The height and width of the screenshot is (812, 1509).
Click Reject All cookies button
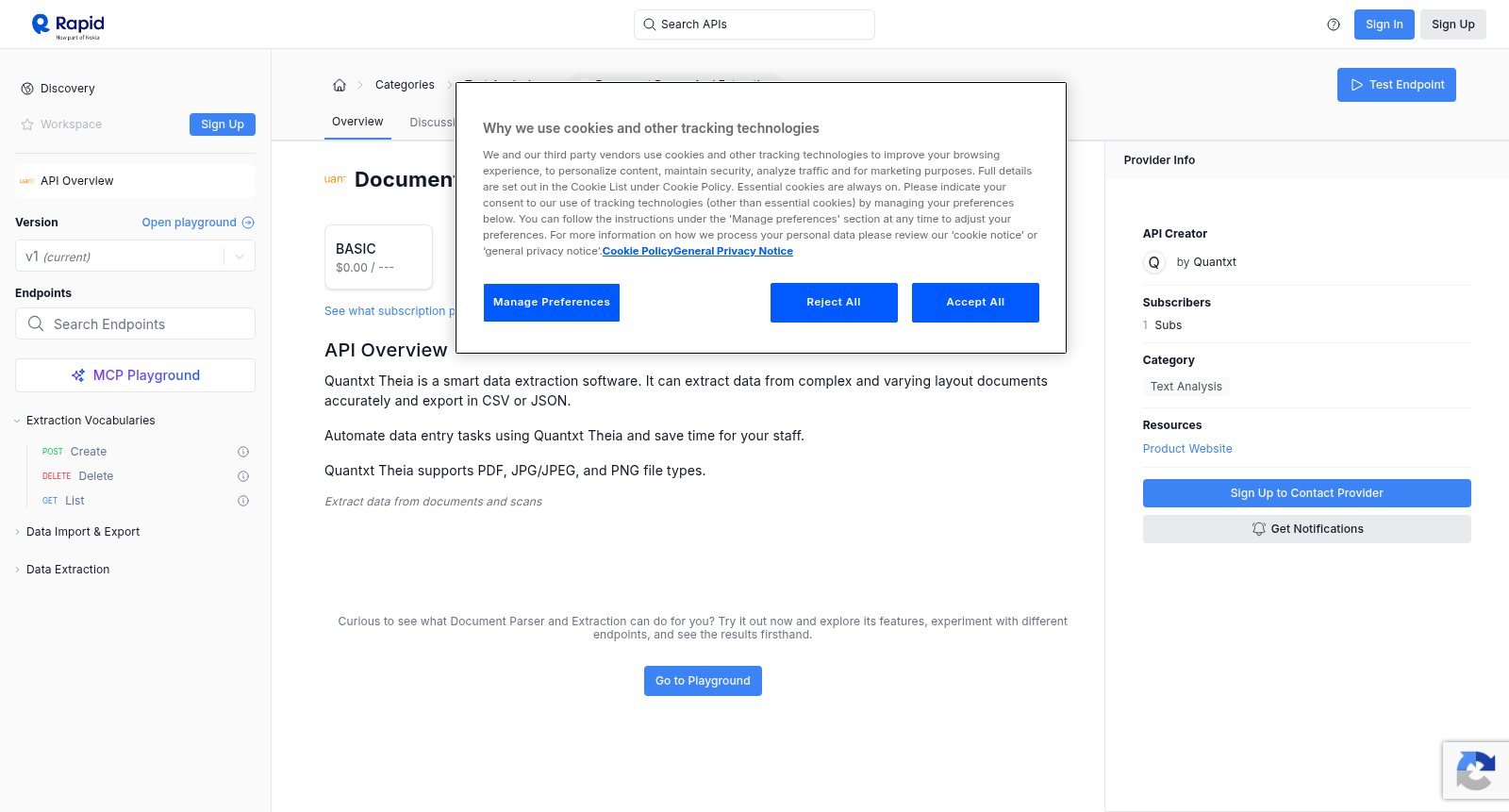click(834, 303)
